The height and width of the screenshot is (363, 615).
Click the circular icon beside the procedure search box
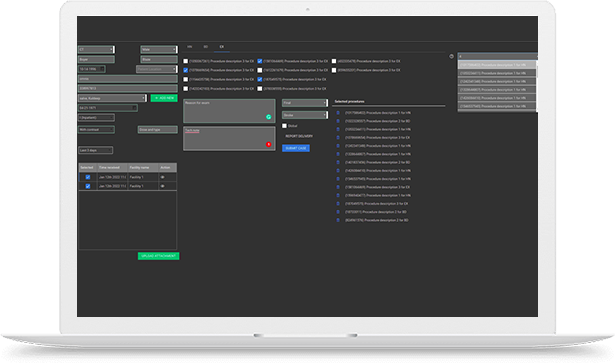451,56
